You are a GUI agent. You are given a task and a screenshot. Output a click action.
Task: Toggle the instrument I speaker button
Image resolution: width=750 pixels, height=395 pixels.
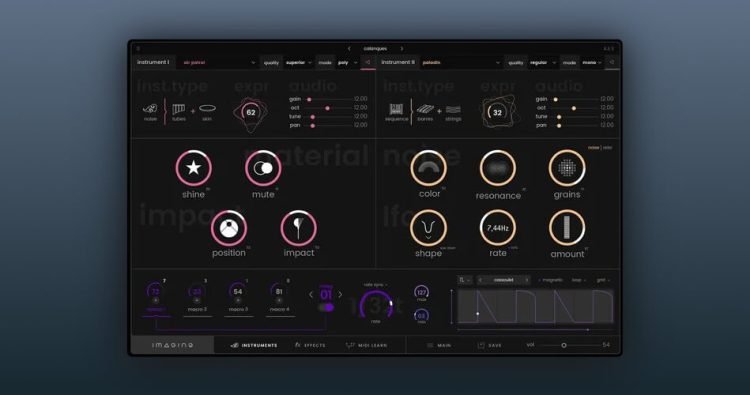click(x=368, y=62)
